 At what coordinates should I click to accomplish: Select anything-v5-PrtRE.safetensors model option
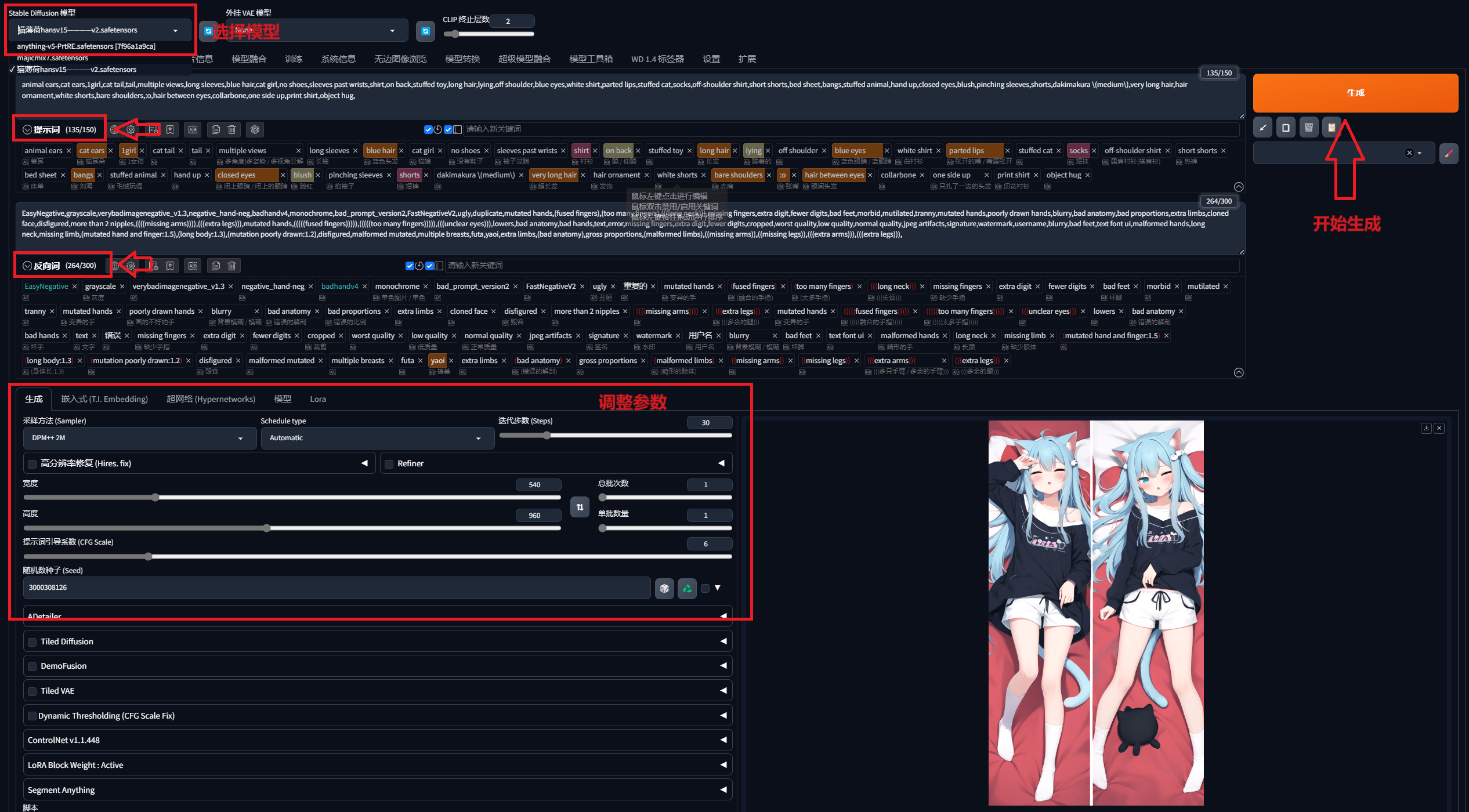[86, 46]
